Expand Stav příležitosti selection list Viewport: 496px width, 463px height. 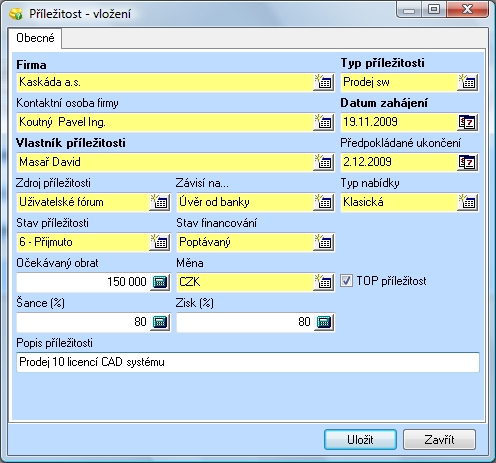(160, 242)
